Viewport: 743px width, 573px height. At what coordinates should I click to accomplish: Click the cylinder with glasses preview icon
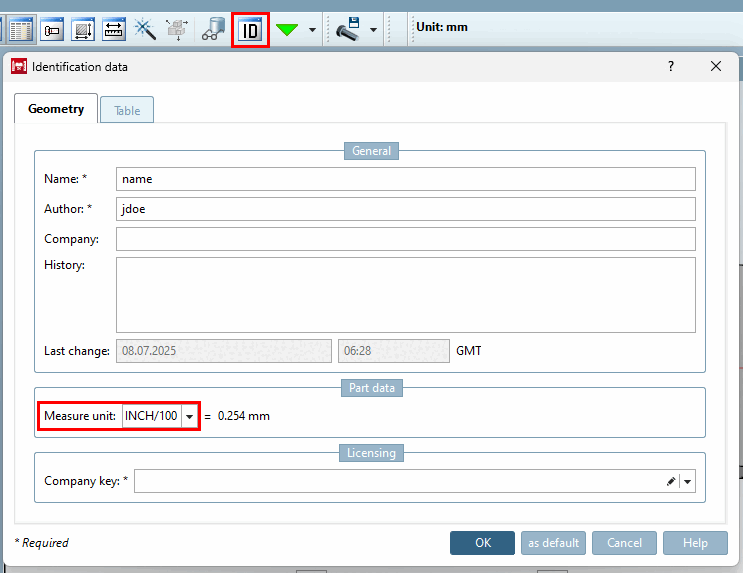pos(213,29)
